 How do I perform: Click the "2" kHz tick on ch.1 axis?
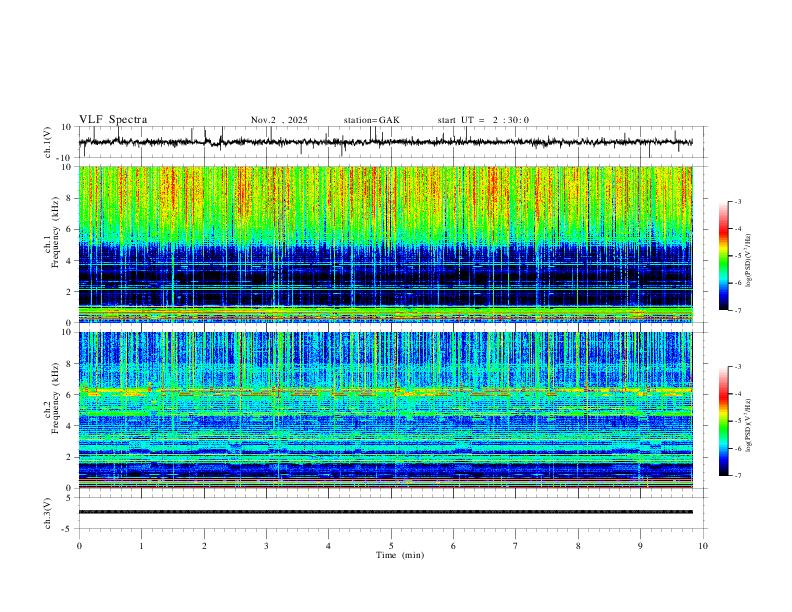tap(70, 291)
